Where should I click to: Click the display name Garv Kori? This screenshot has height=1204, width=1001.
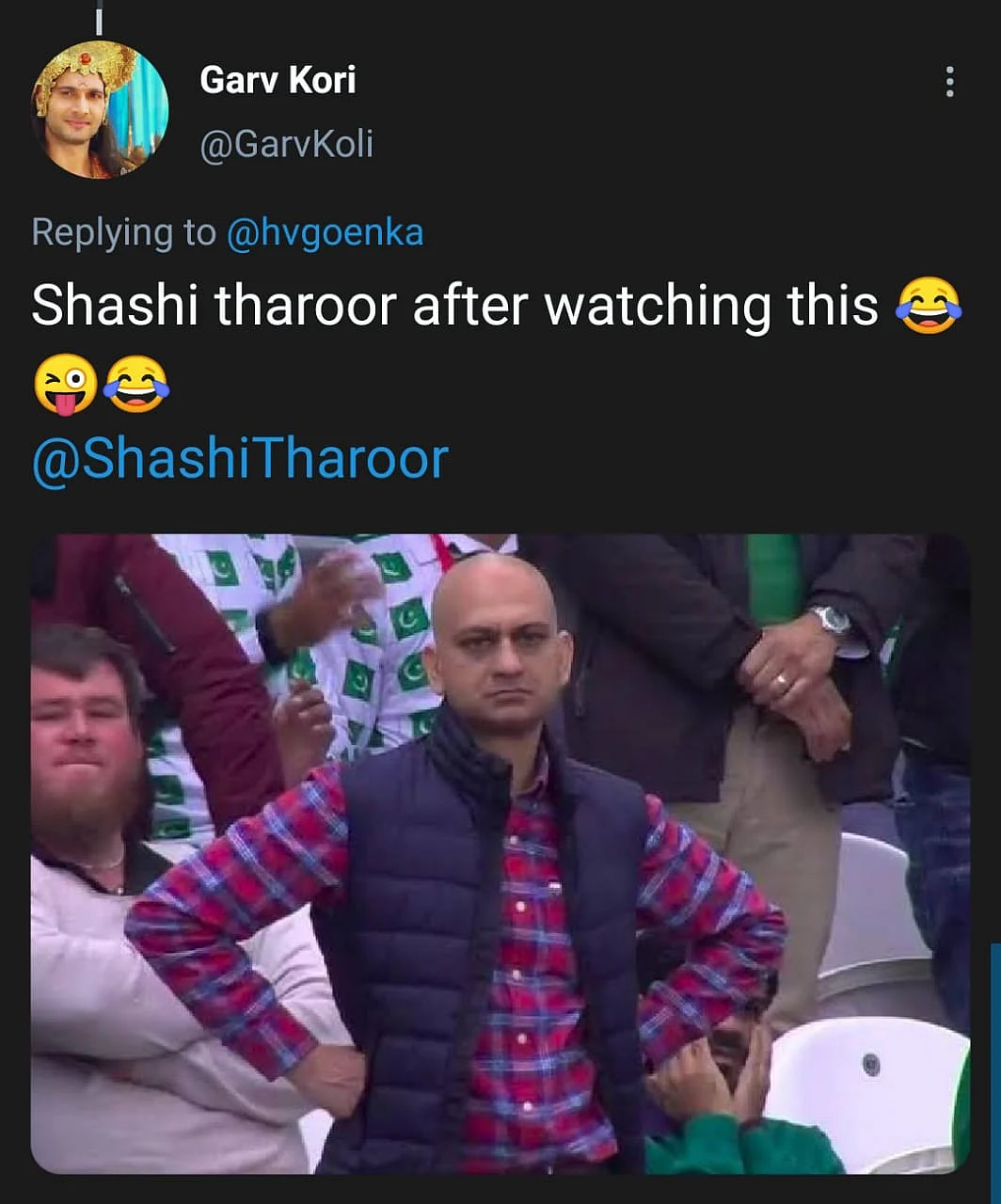coord(278,80)
